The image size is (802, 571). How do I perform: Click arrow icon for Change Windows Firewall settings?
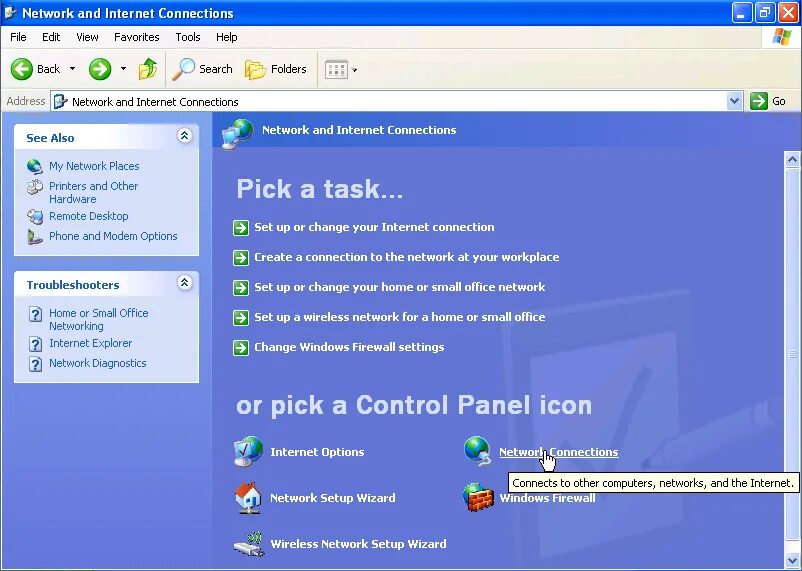coord(241,347)
